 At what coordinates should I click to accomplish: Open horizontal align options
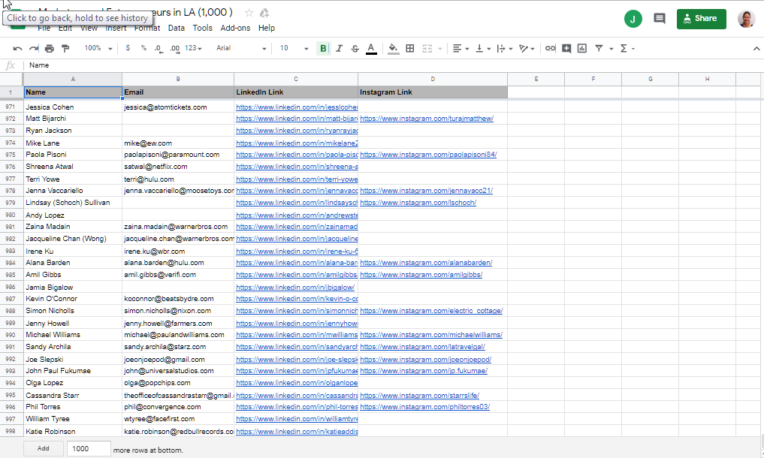(x=460, y=48)
